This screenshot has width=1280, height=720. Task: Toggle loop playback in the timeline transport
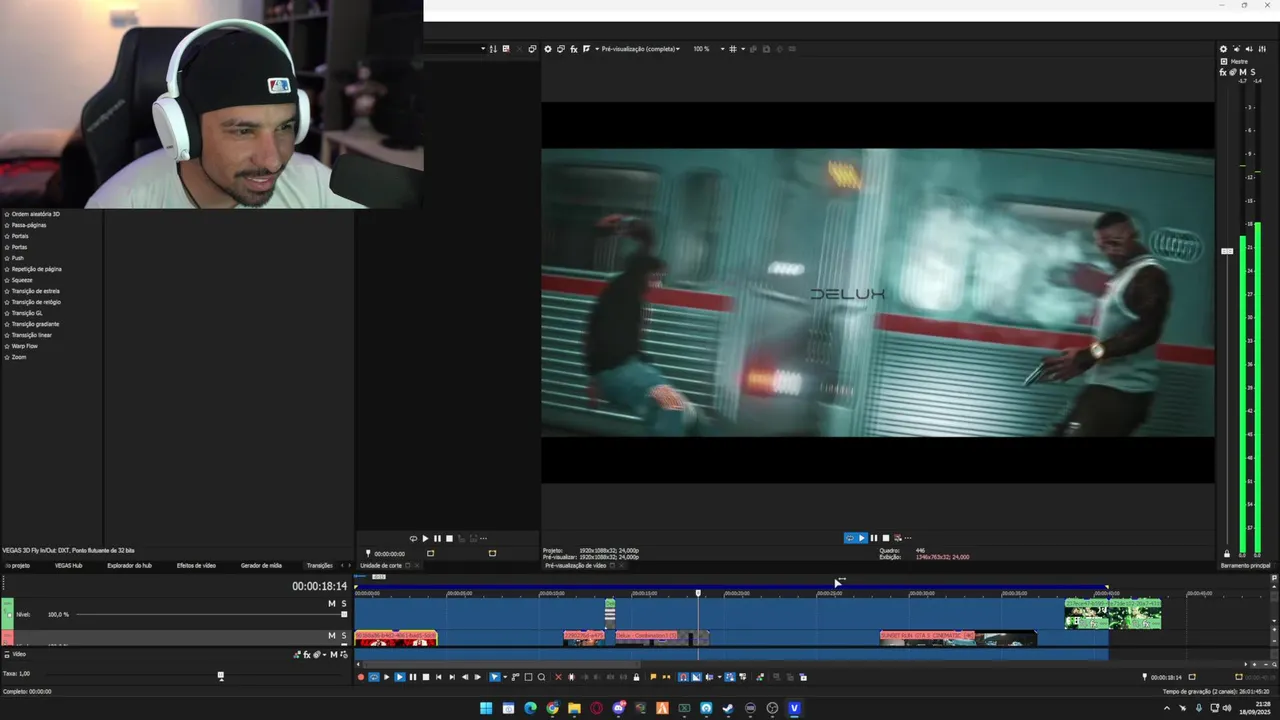[x=374, y=677]
